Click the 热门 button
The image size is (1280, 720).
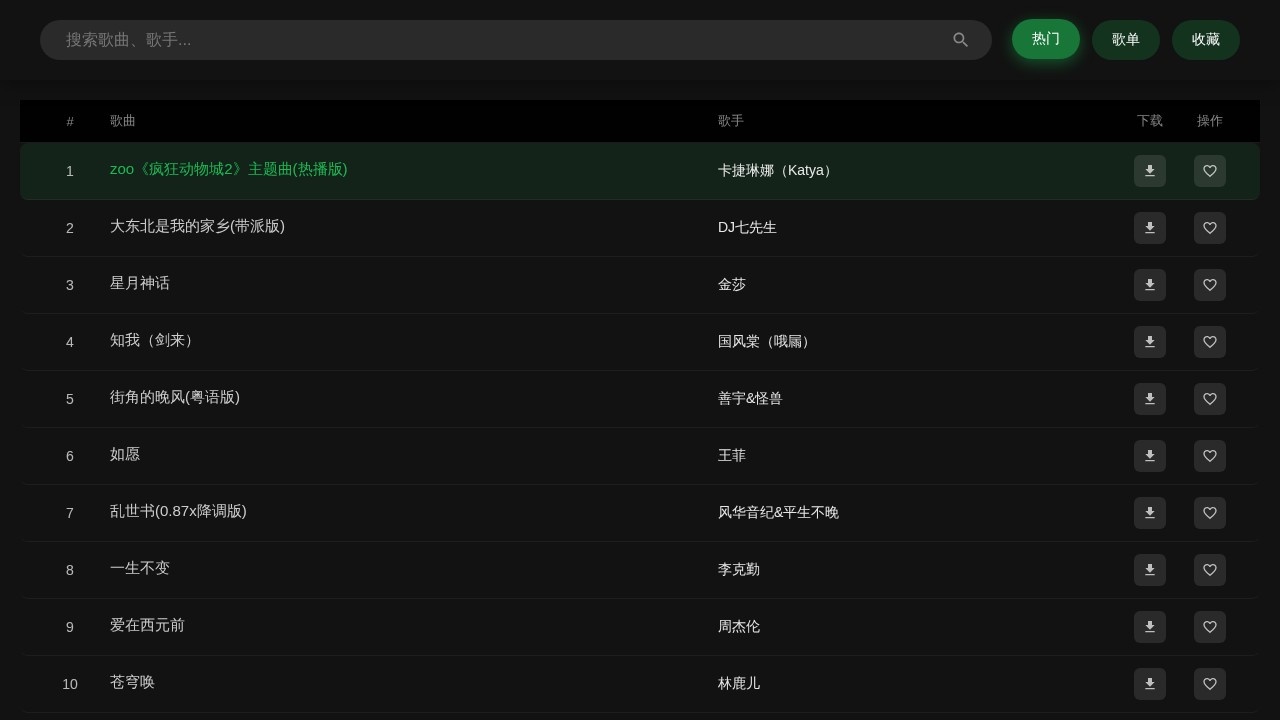pyautogui.click(x=1046, y=39)
